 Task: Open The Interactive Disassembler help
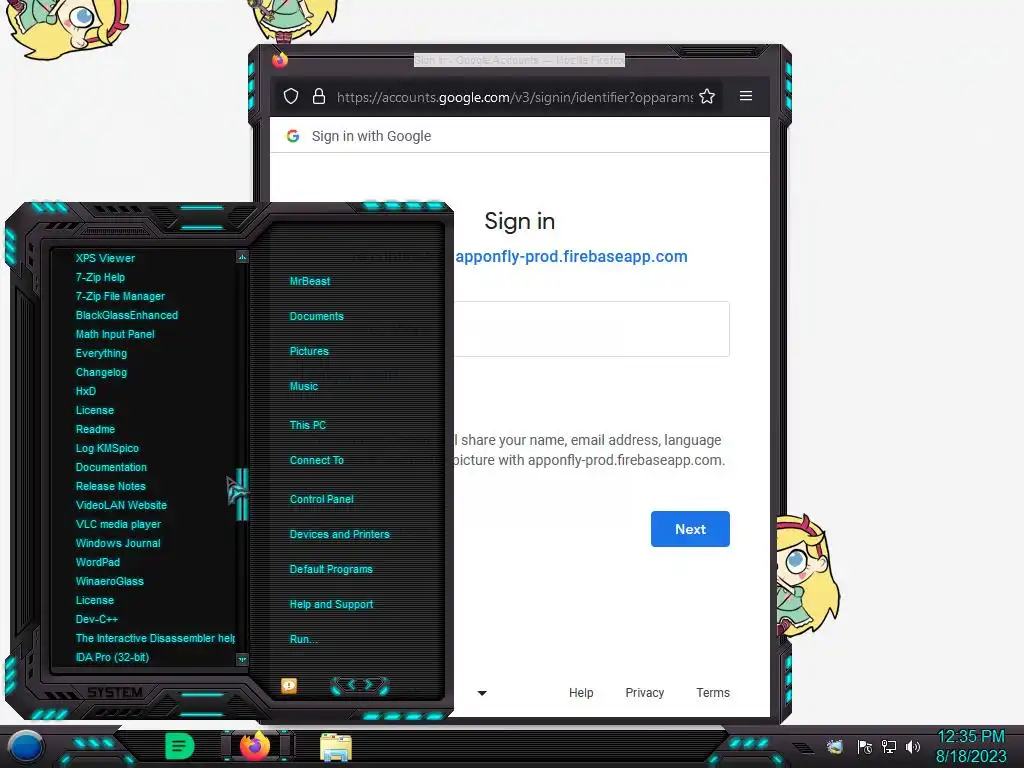(x=155, y=637)
